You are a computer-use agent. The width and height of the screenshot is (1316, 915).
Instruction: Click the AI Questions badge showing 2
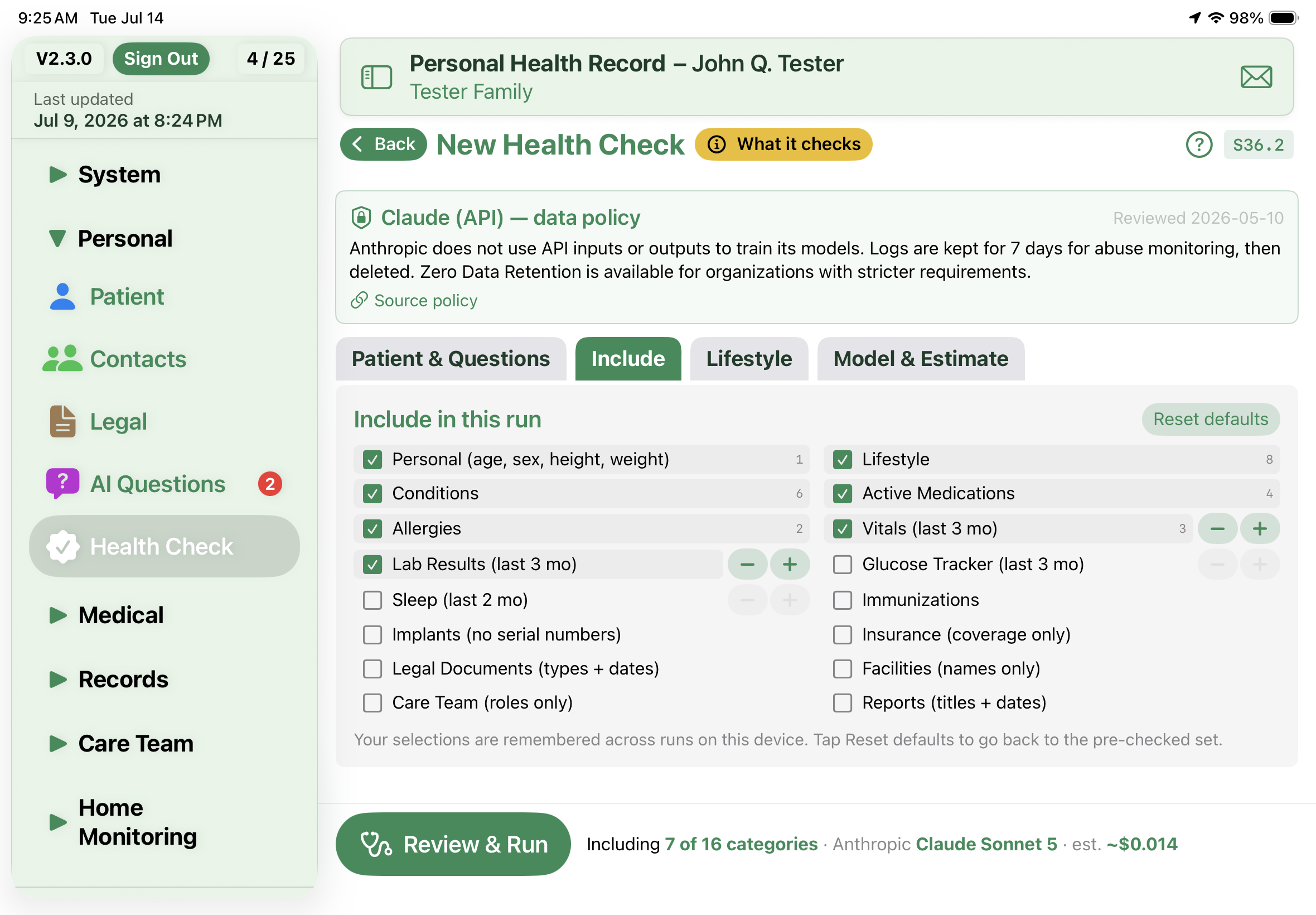pos(270,484)
